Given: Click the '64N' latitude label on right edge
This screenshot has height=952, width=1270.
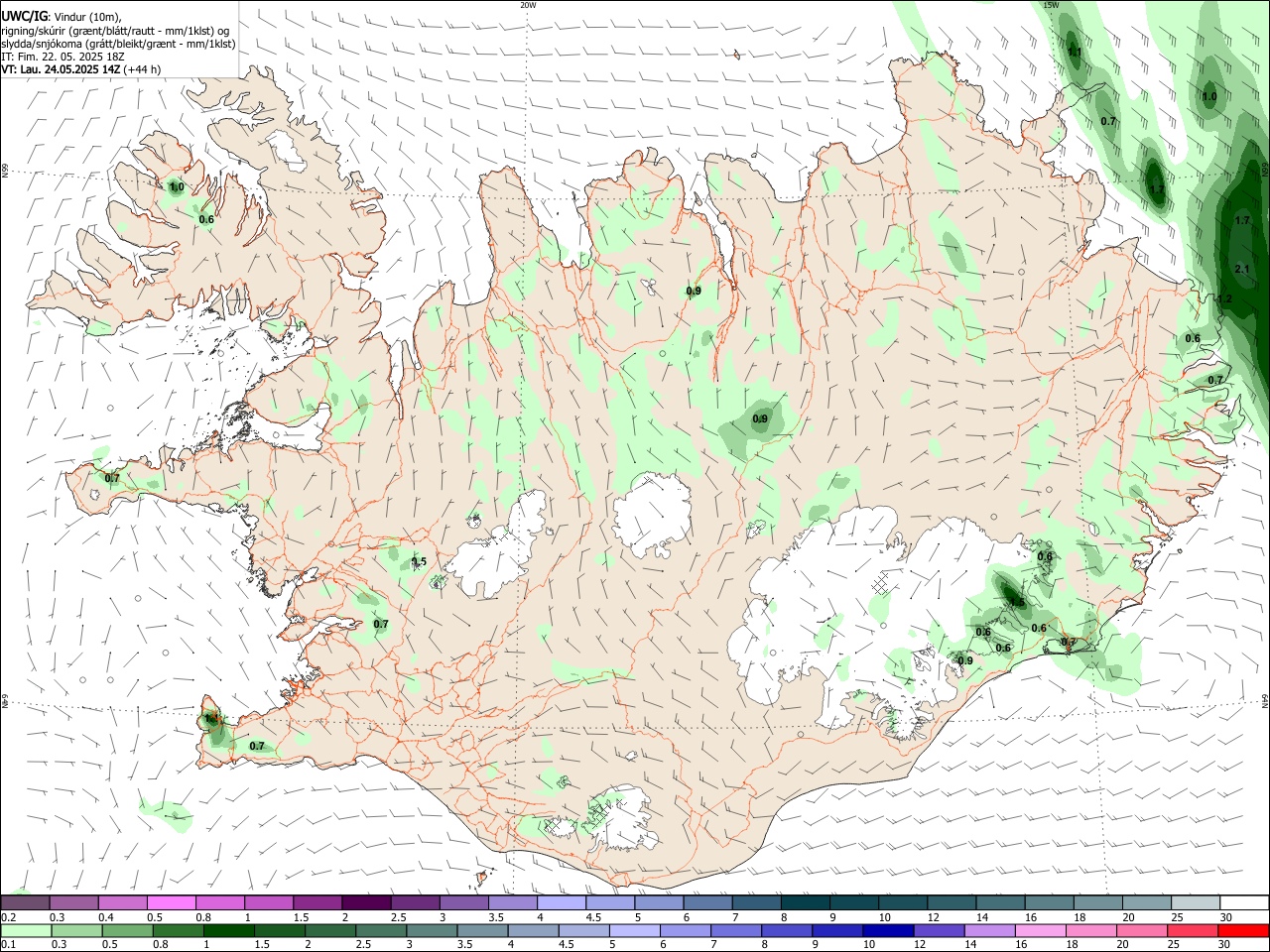Looking at the screenshot, I should tap(1265, 700).
